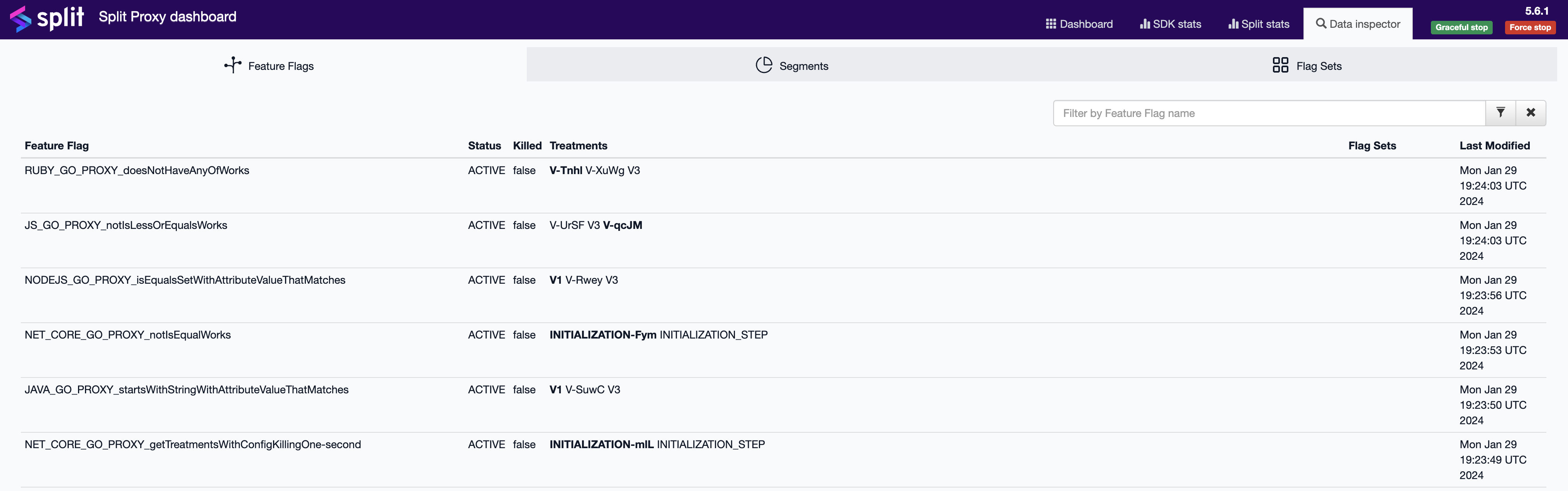Click the Split stats bar chart icon

tap(1233, 24)
